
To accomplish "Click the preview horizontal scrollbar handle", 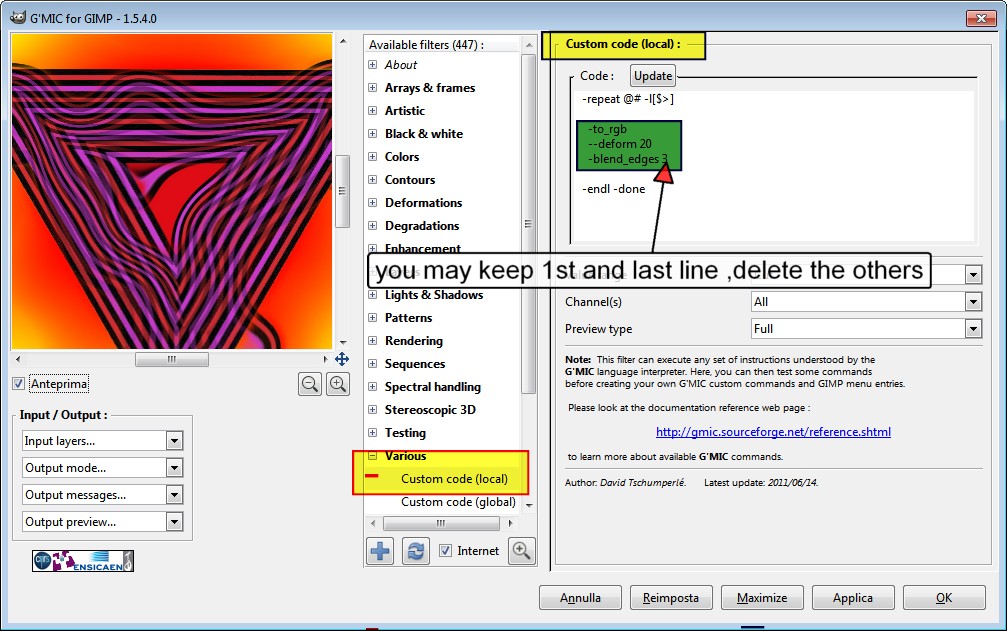I will pos(171,359).
